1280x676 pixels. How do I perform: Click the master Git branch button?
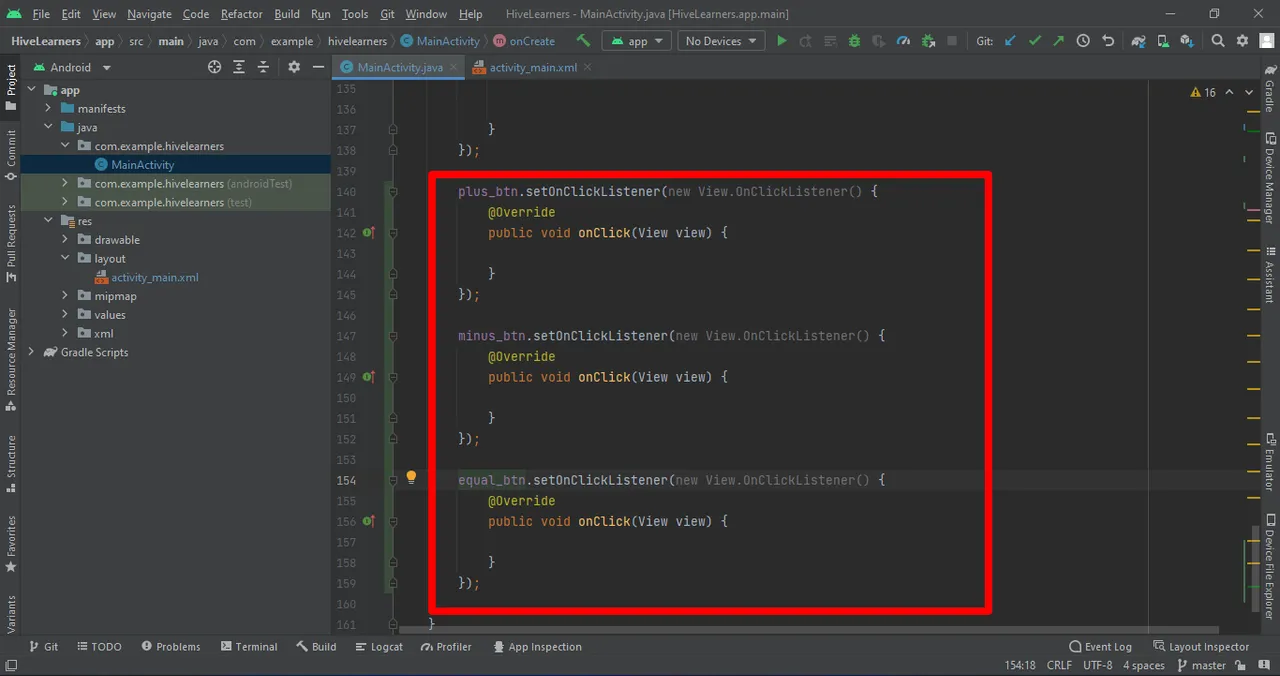point(1201,665)
